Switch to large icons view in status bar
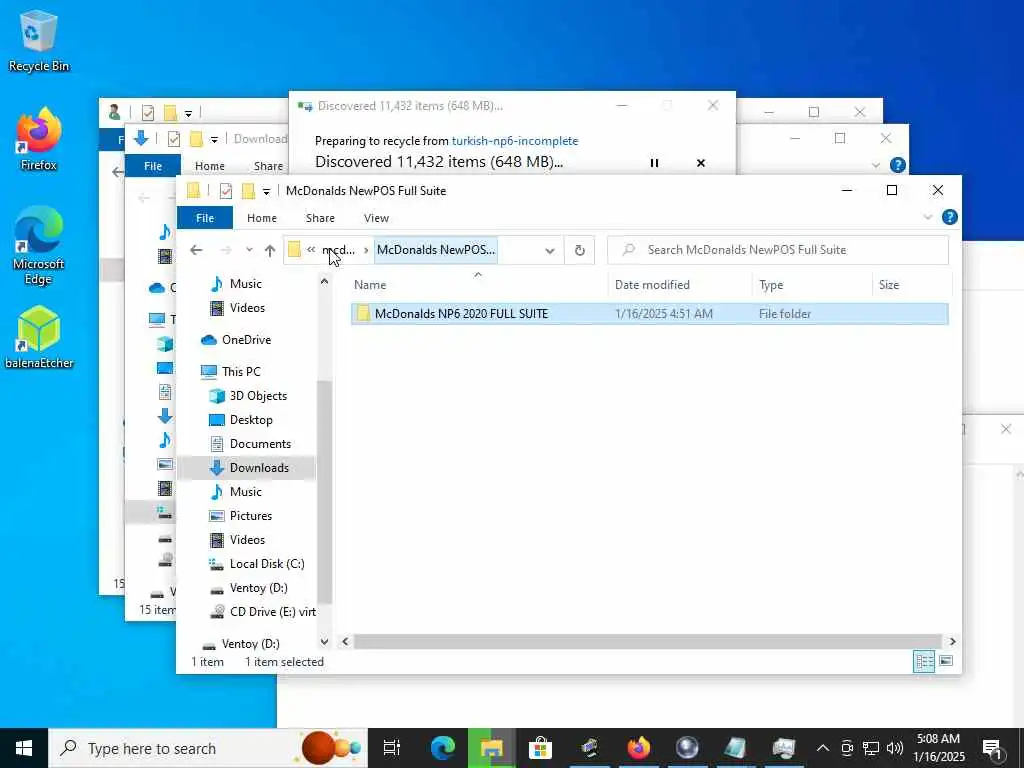 (x=946, y=662)
